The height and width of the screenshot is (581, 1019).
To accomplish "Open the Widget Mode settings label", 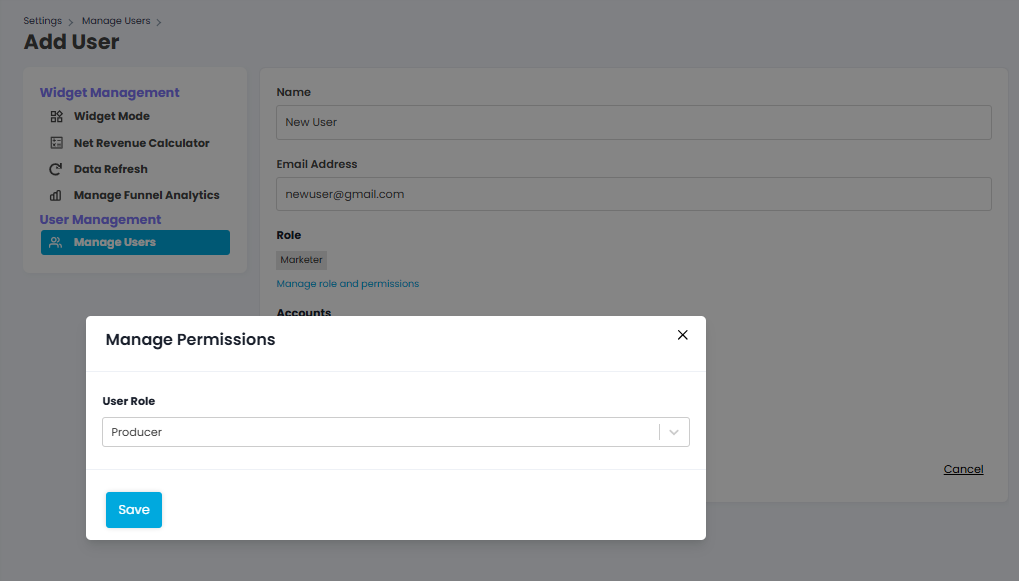I will pos(112,116).
